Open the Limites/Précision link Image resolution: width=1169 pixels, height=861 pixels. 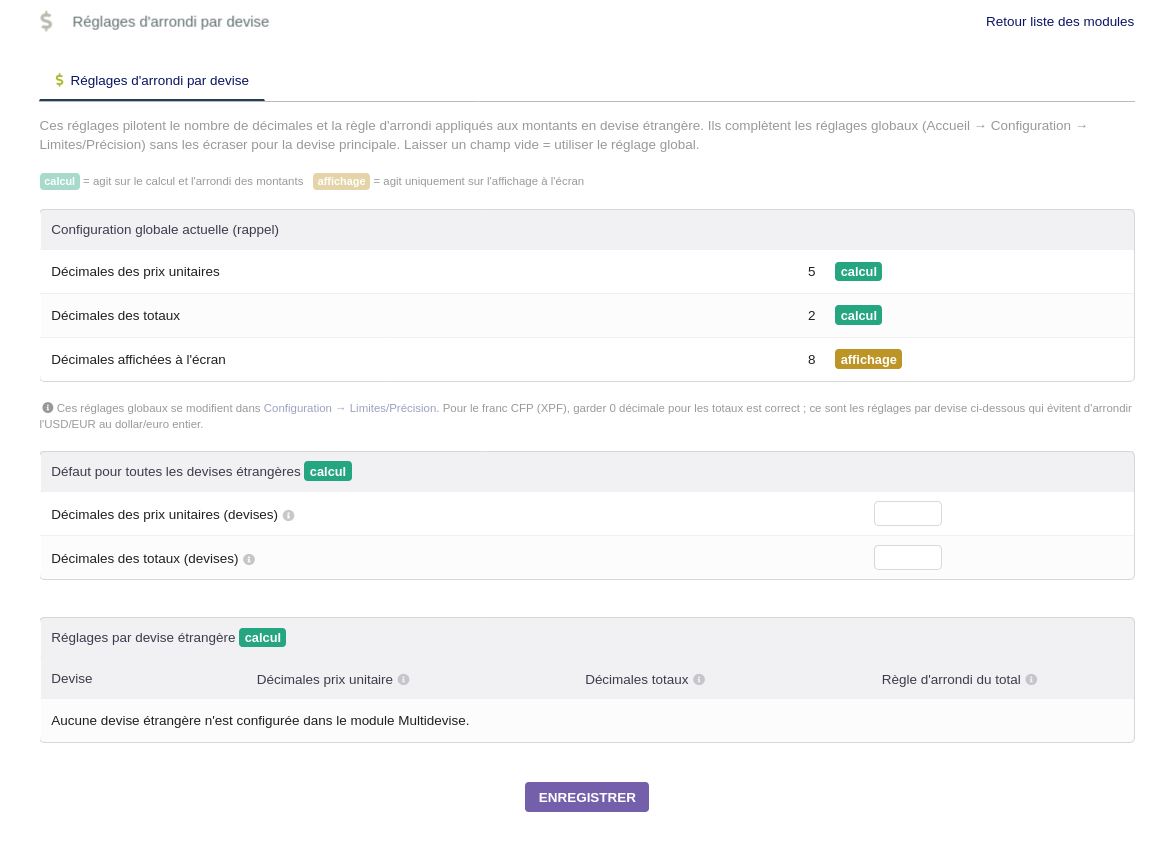pos(393,408)
